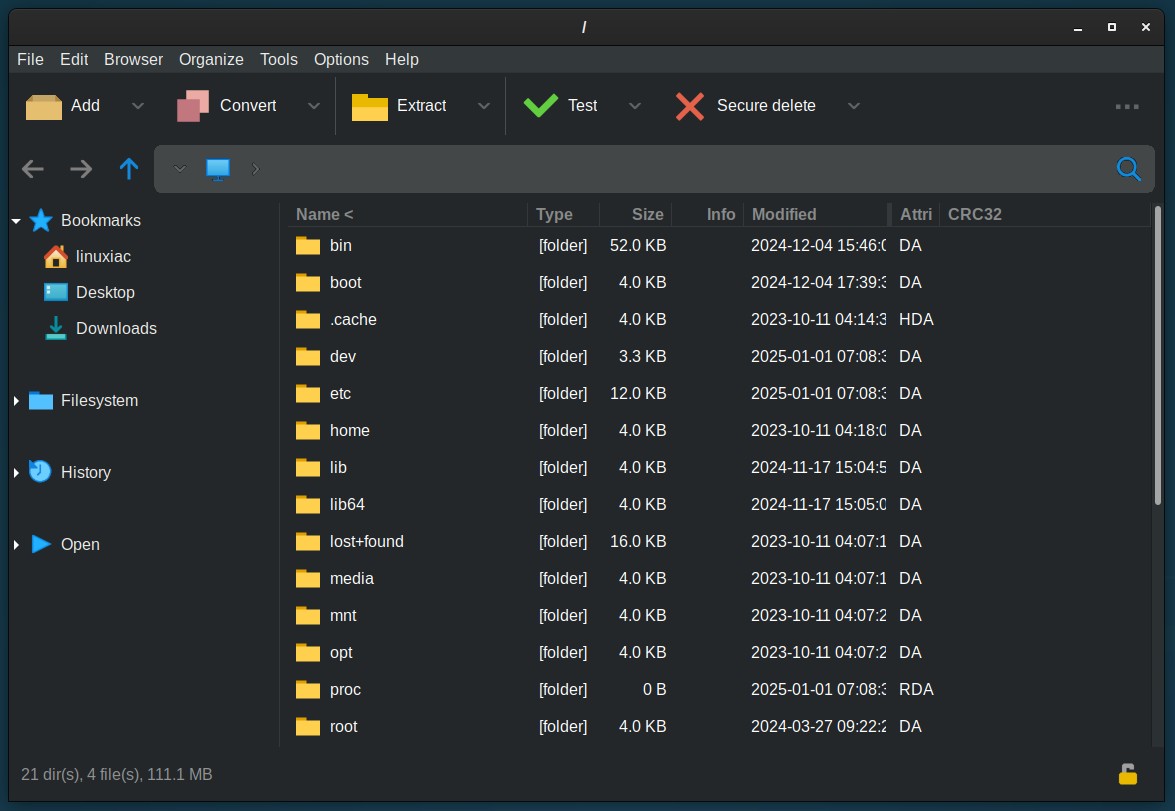Open the Help menu
Image resolution: width=1175 pixels, height=811 pixels.
(402, 59)
